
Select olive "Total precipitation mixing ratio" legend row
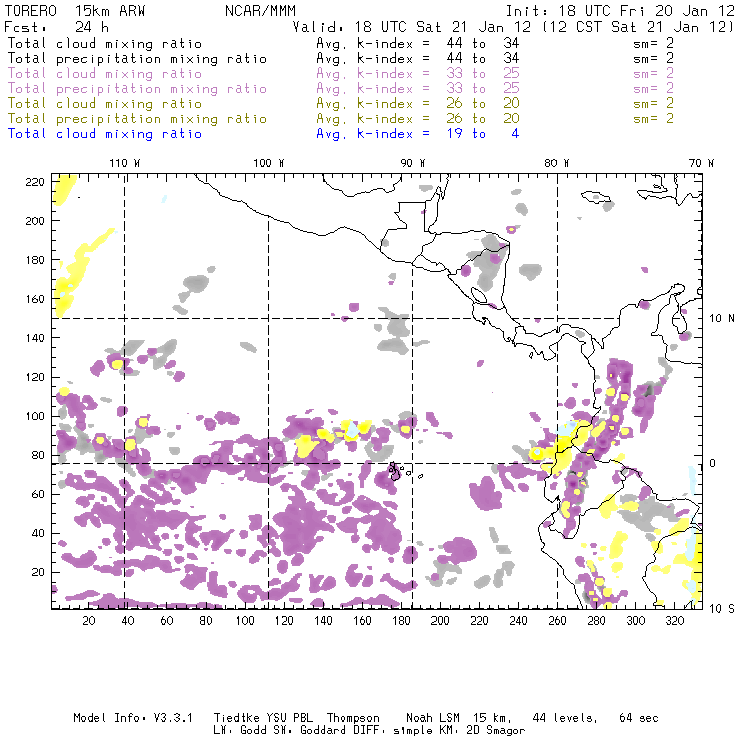click(x=137, y=118)
